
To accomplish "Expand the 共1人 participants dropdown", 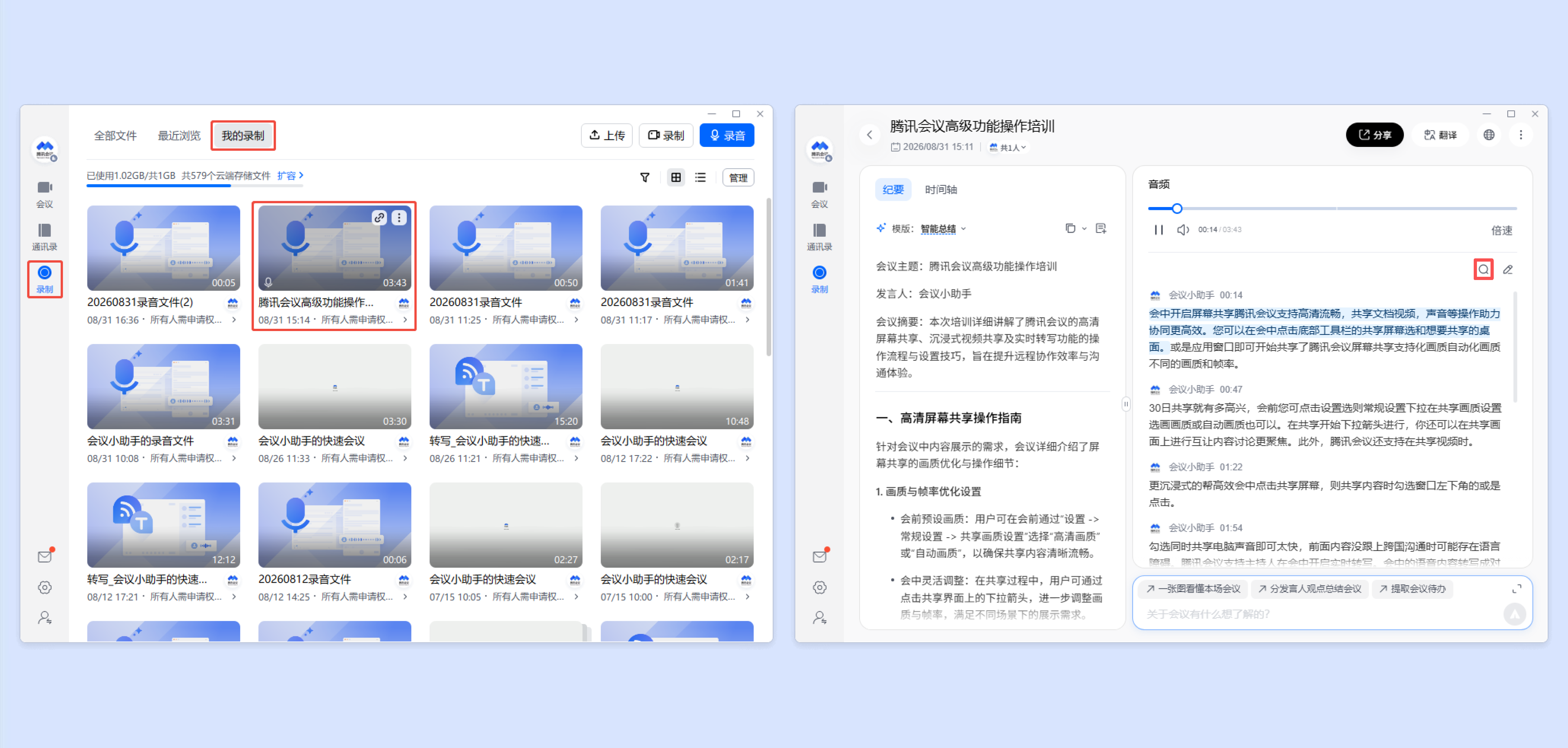I will 1008,147.
